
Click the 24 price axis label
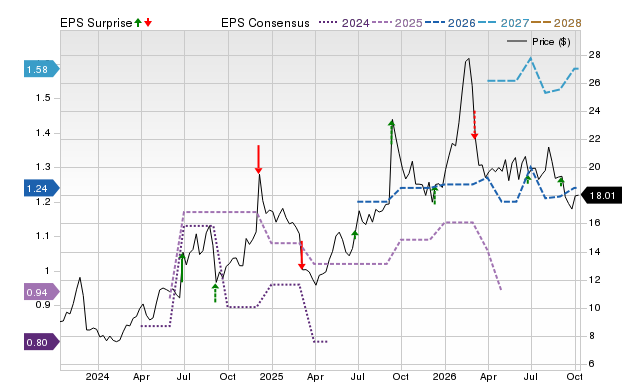594,111
